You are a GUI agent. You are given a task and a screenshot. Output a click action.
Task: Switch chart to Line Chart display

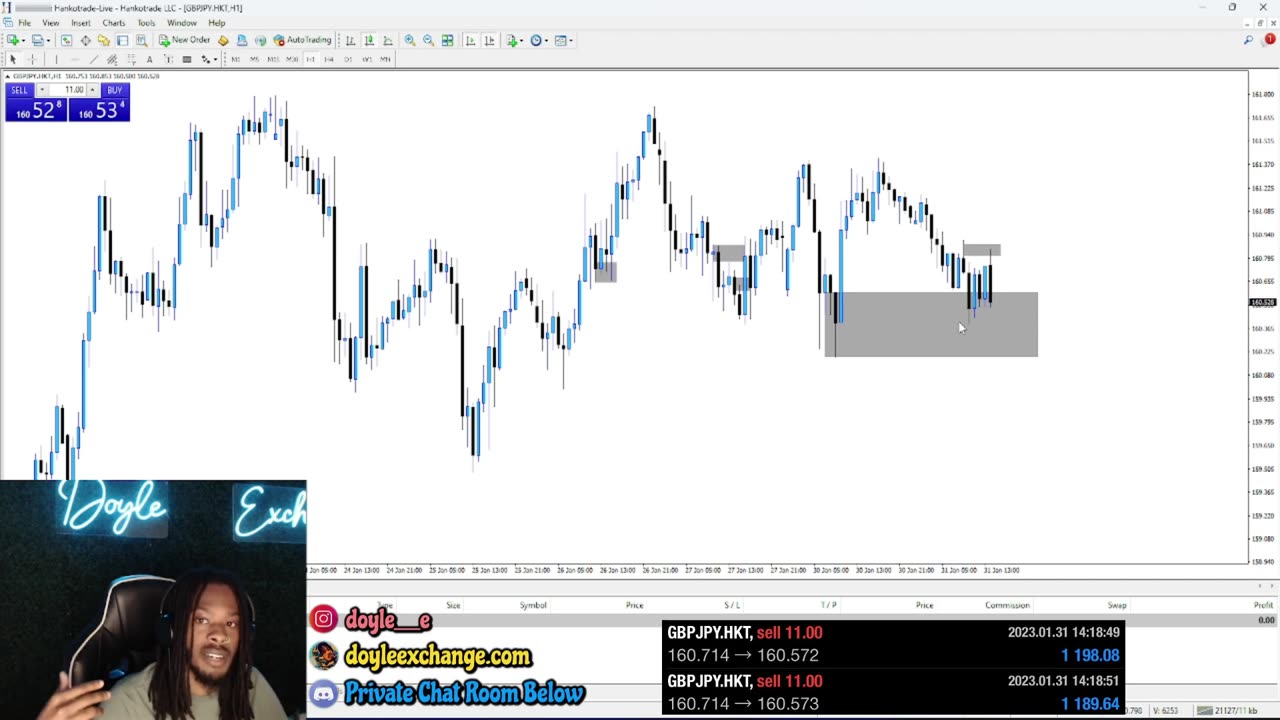tap(388, 40)
